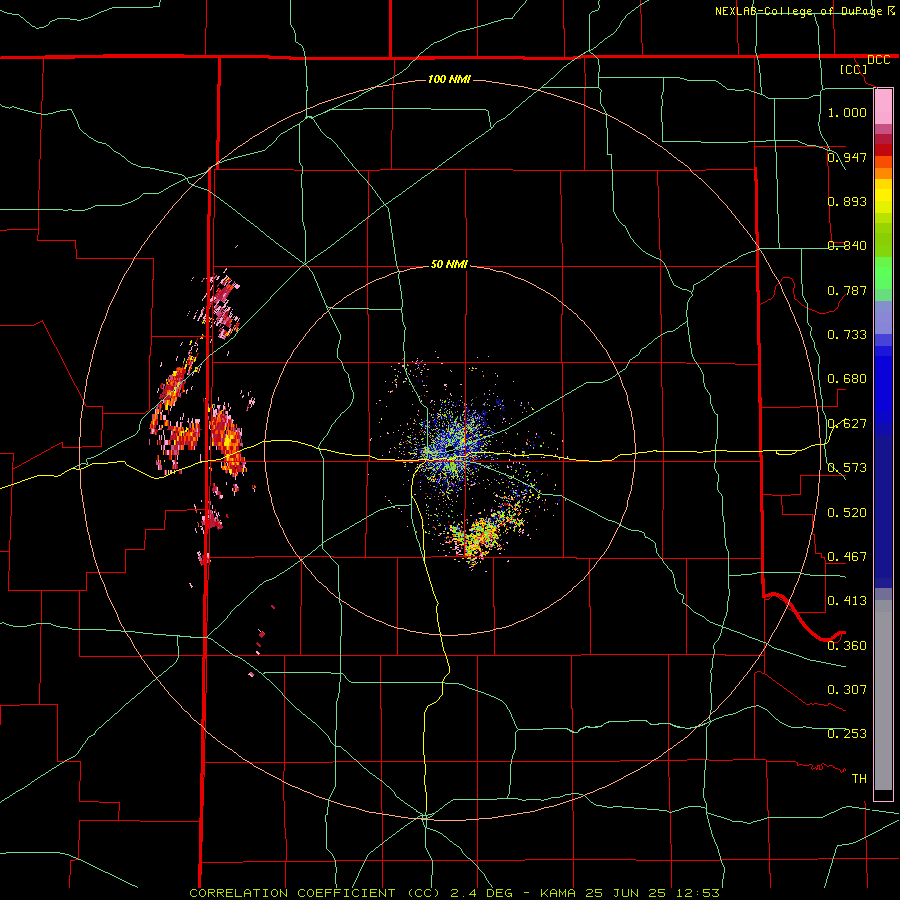Pick the gray color band beside 0.307
The width and height of the screenshot is (900, 900).
(x=883, y=695)
